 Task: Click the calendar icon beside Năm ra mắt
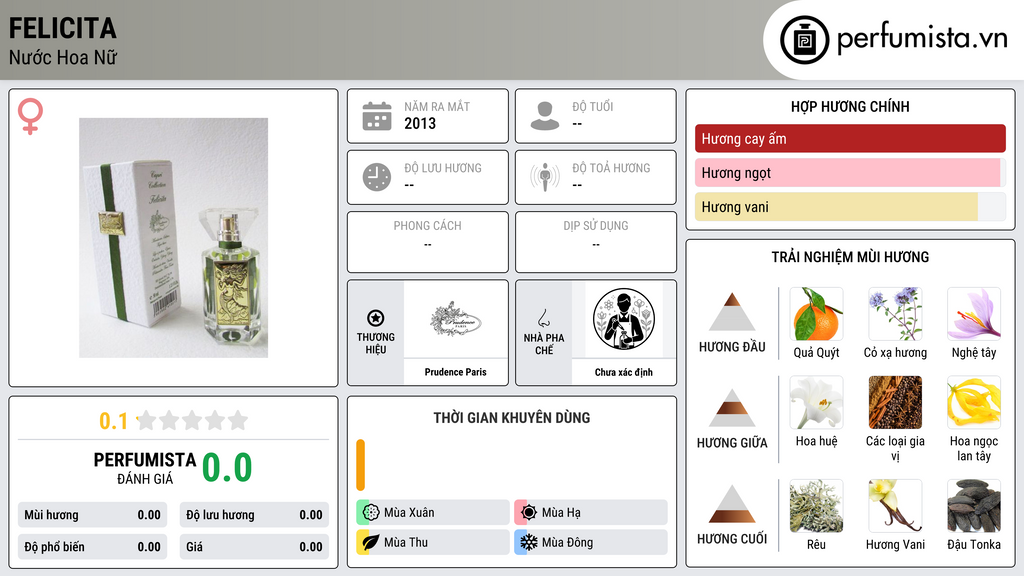377,116
